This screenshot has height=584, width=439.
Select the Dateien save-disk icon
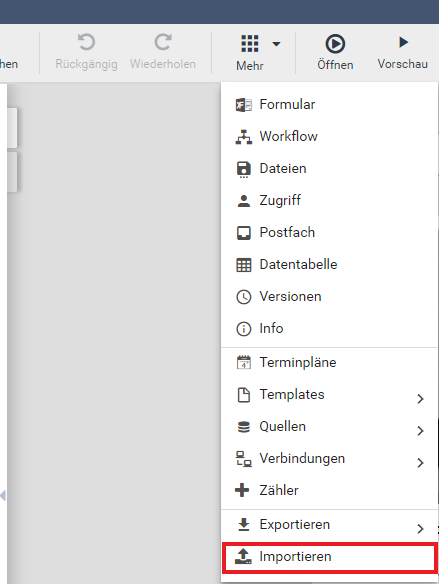tap(244, 169)
